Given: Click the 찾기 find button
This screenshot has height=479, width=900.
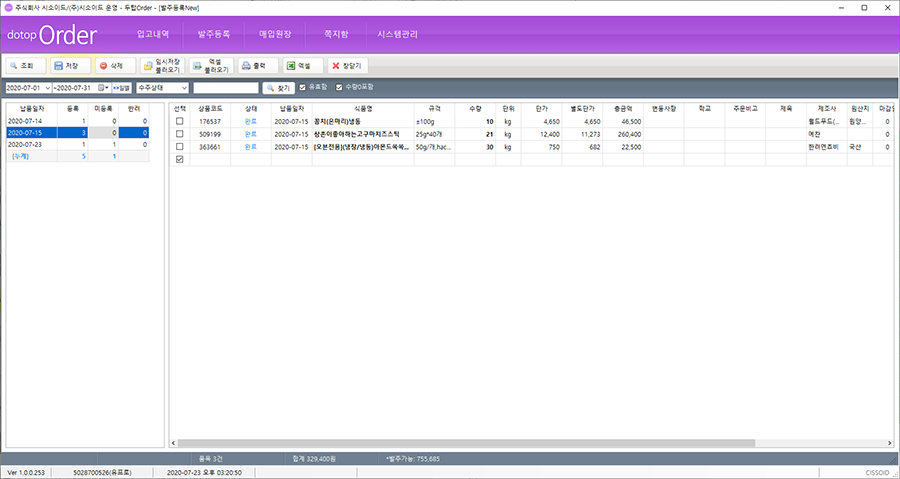Looking at the screenshot, I should tap(278, 88).
